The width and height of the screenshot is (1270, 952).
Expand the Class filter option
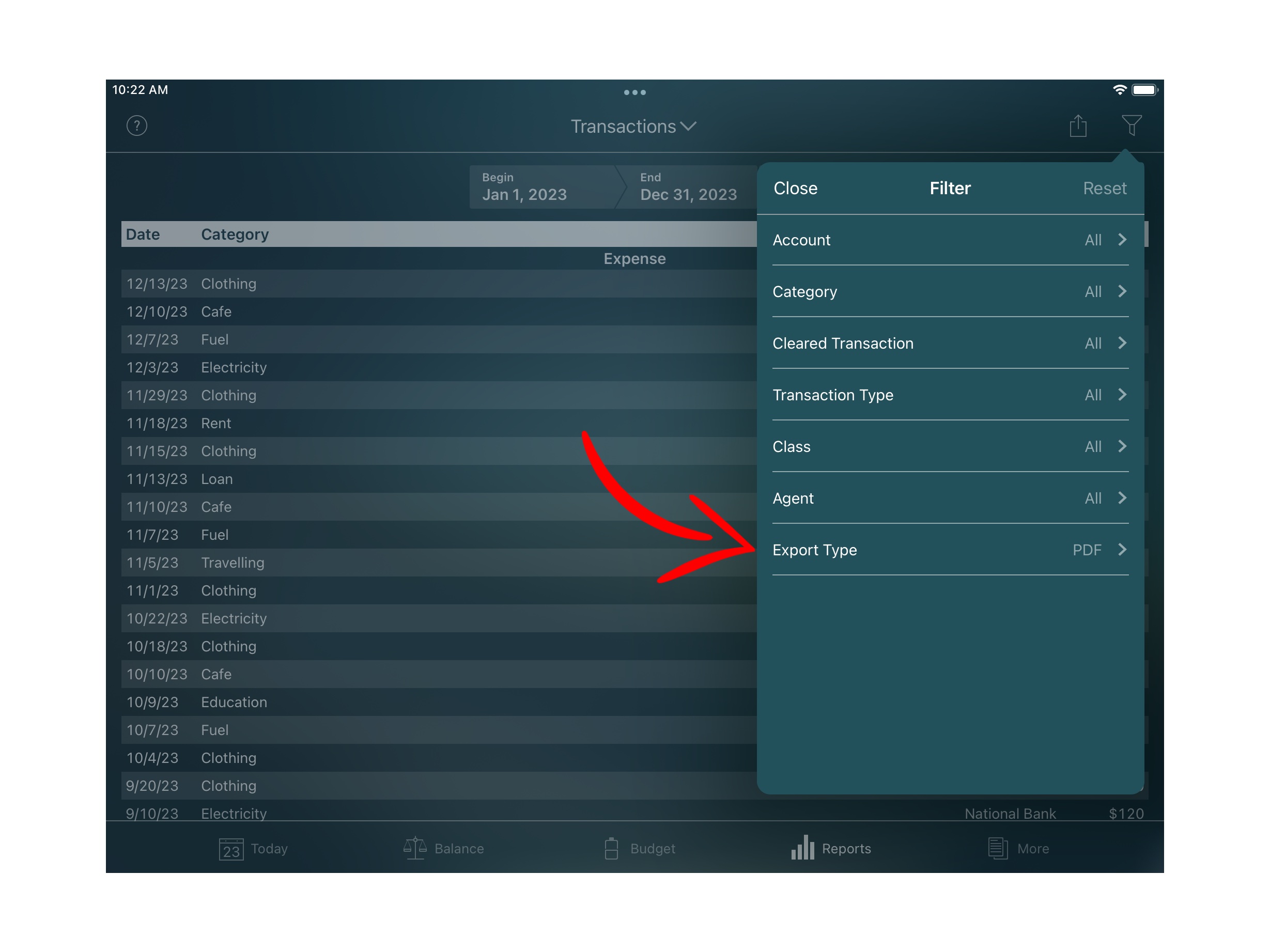950,446
